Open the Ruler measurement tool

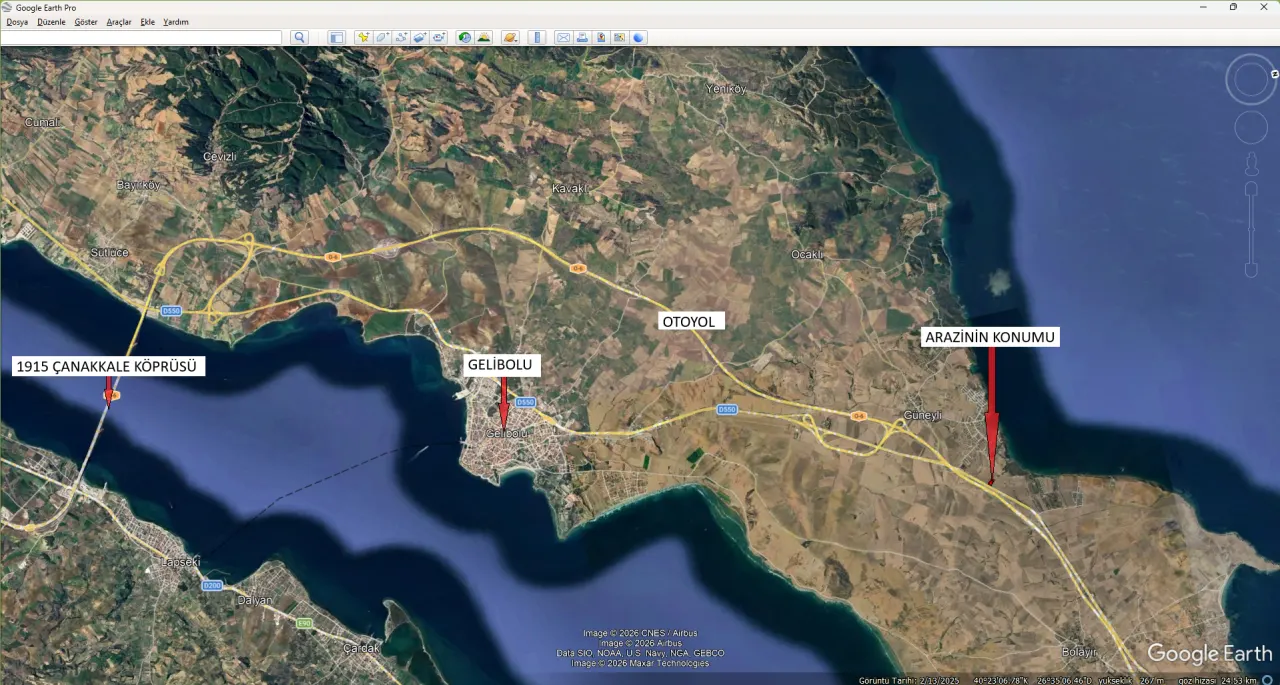coord(537,37)
